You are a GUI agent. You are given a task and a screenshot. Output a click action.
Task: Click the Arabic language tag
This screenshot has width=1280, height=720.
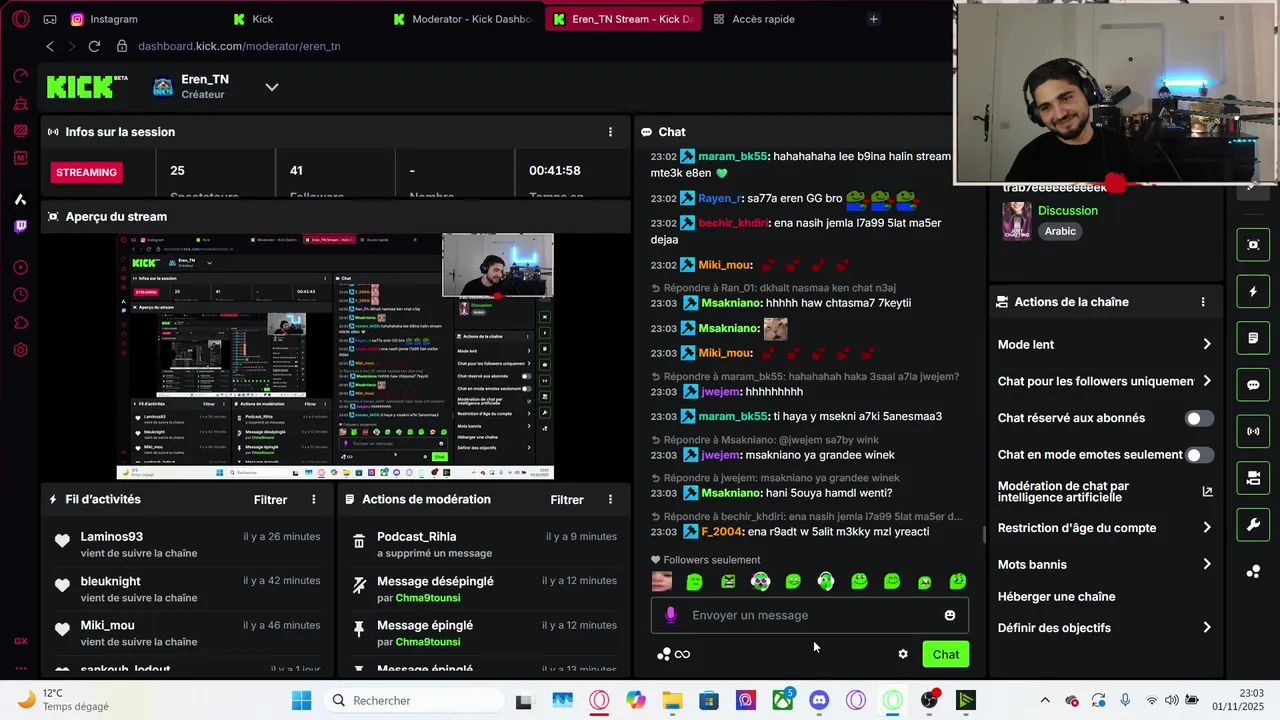(x=1060, y=231)
